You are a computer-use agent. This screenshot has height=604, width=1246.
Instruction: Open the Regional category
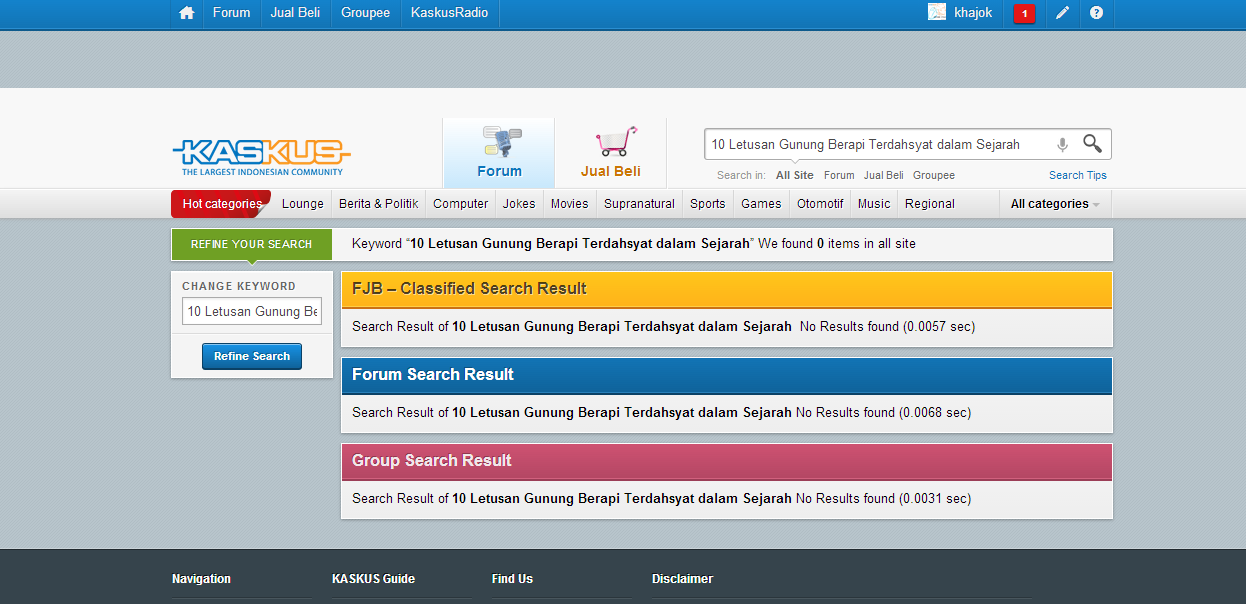click(930, 204)
